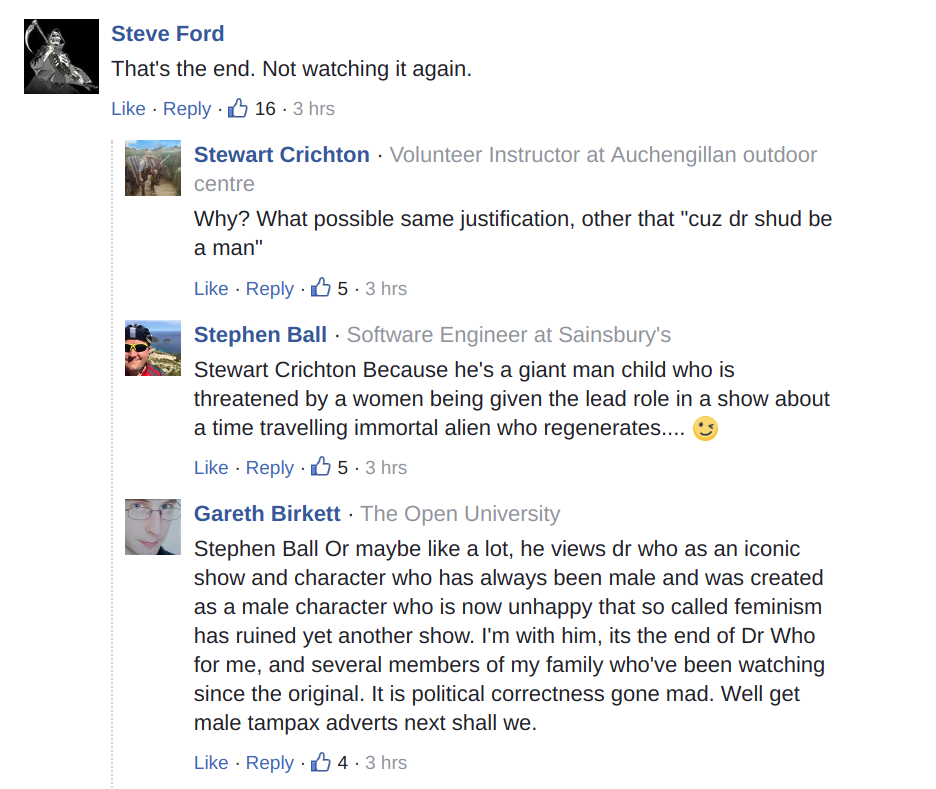Screen dimensions: 936x789
Task: Click thumbs-up icon on Gareth Birkett's reply
Action: tap(321, 762)
